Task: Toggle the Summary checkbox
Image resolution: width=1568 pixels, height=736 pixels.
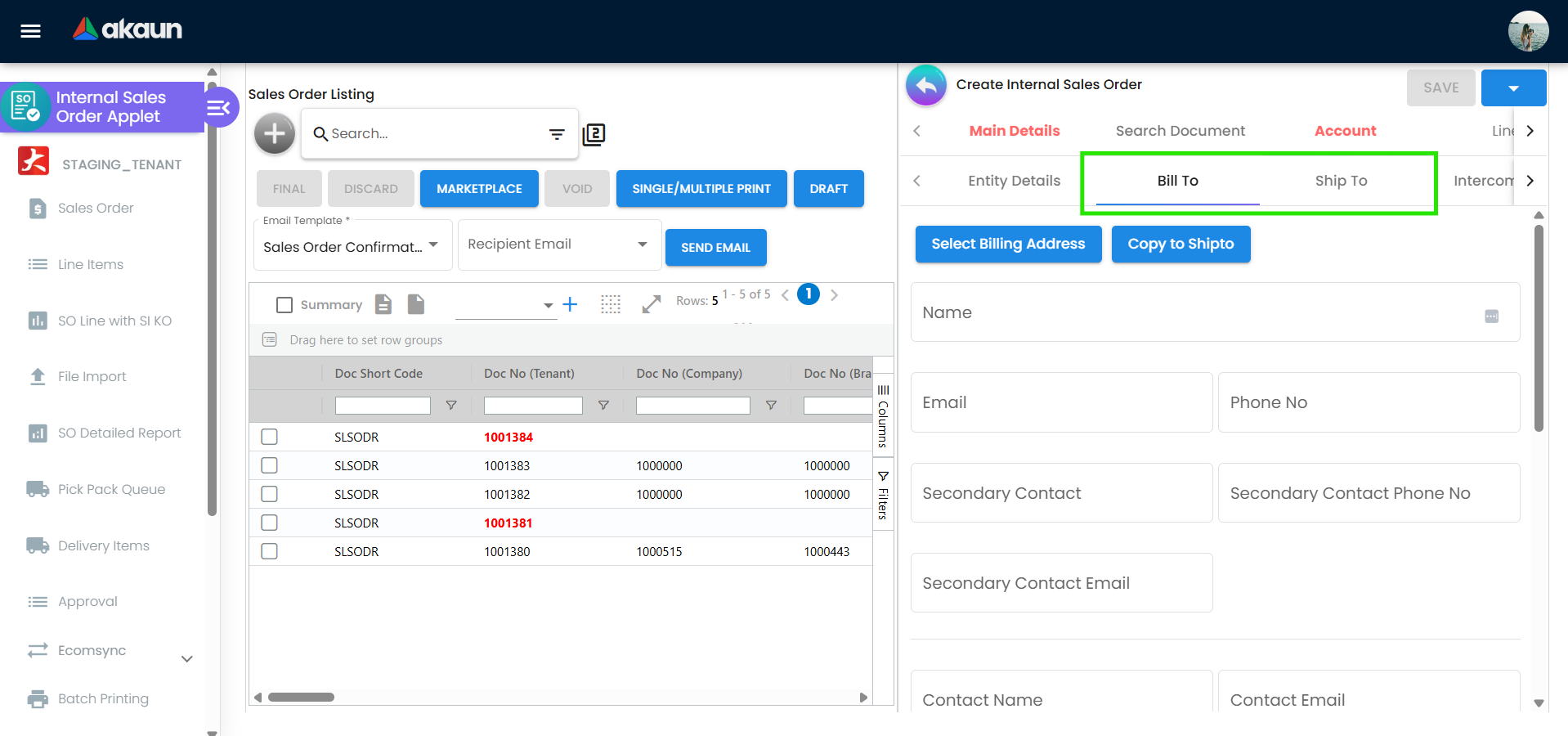Action: point(284,305)
